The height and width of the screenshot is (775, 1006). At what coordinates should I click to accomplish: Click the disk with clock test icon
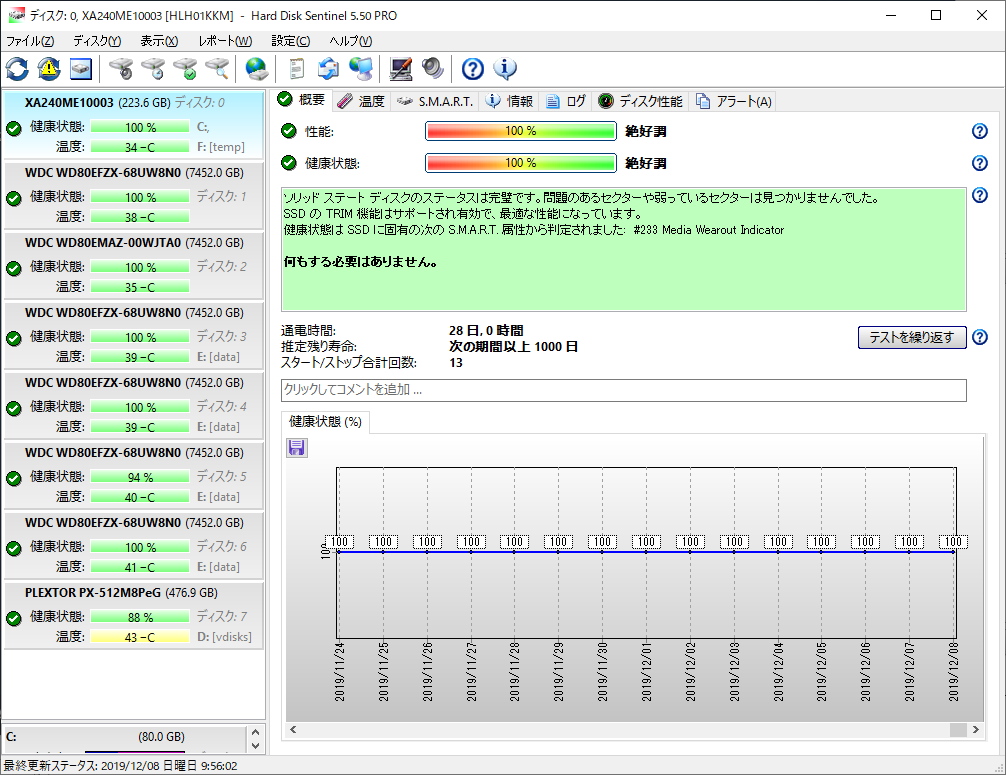pyautogui.click(x=153, y=69)
